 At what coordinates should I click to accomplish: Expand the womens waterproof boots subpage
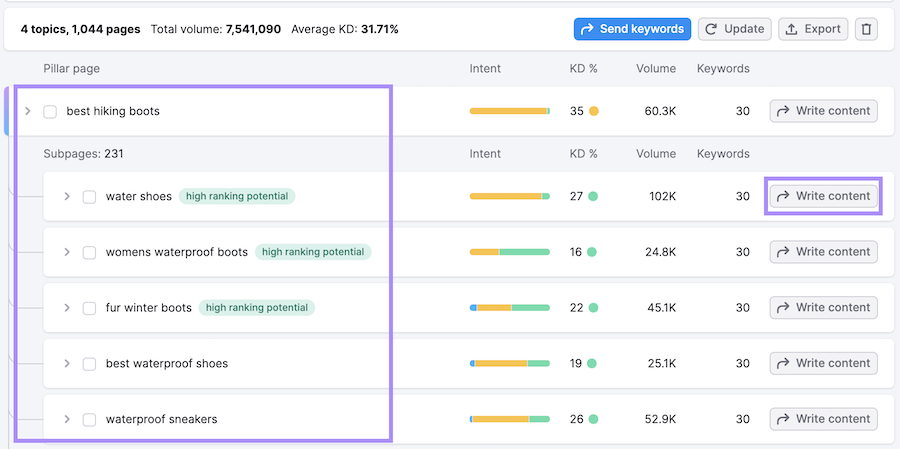coord(67,252)
